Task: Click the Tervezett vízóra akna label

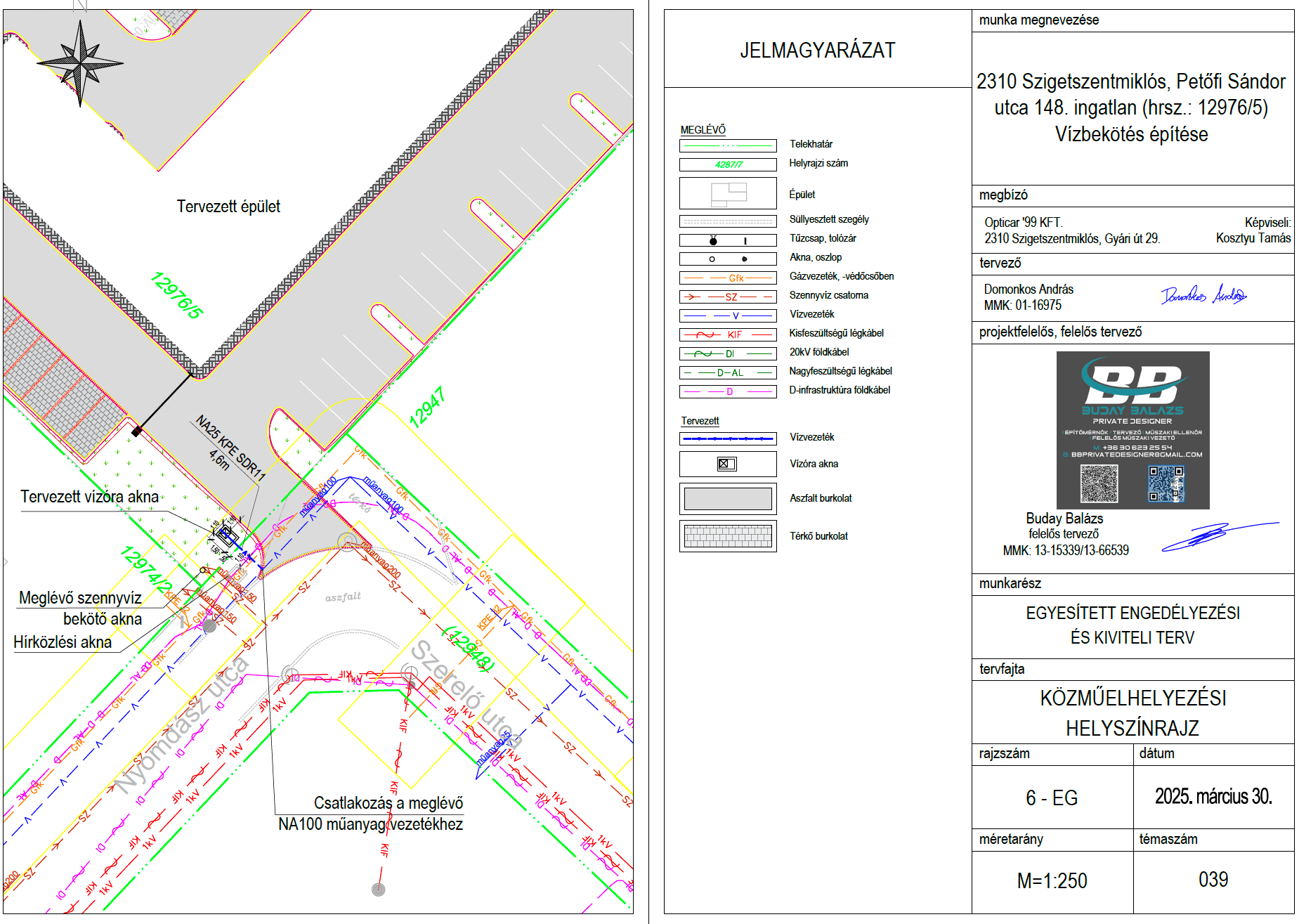Action: pos(90,497)
